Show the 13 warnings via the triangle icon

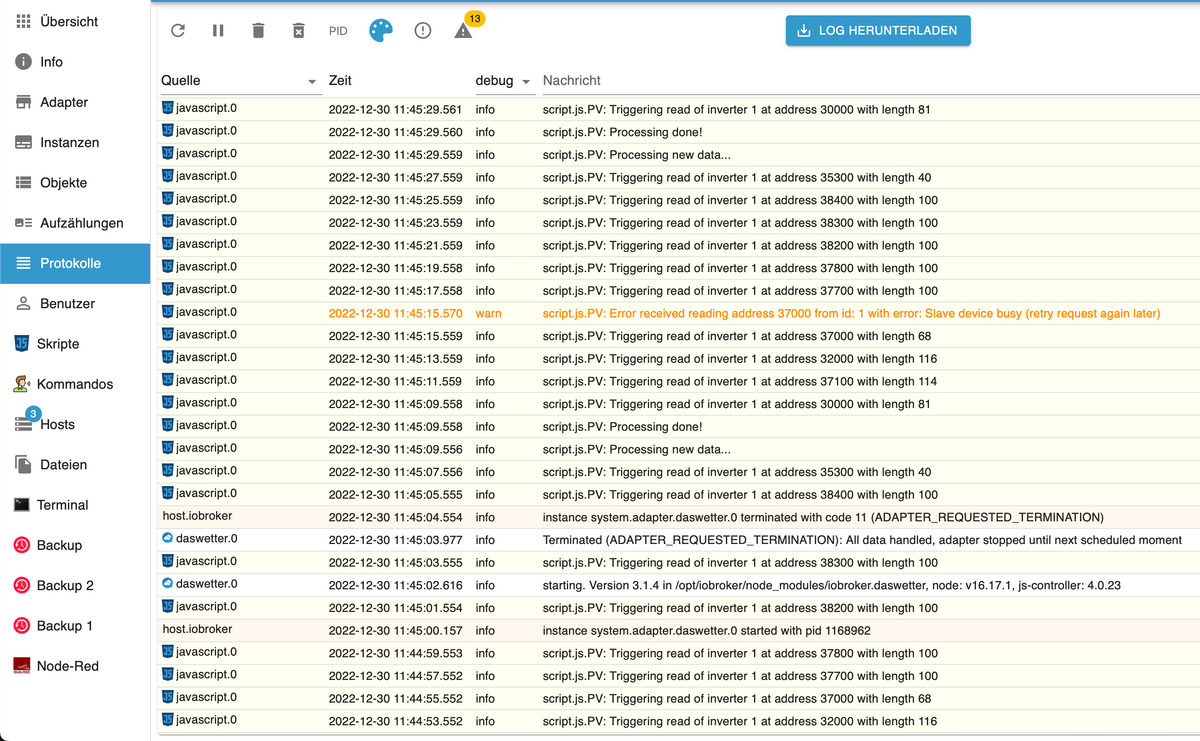(463, 31)
